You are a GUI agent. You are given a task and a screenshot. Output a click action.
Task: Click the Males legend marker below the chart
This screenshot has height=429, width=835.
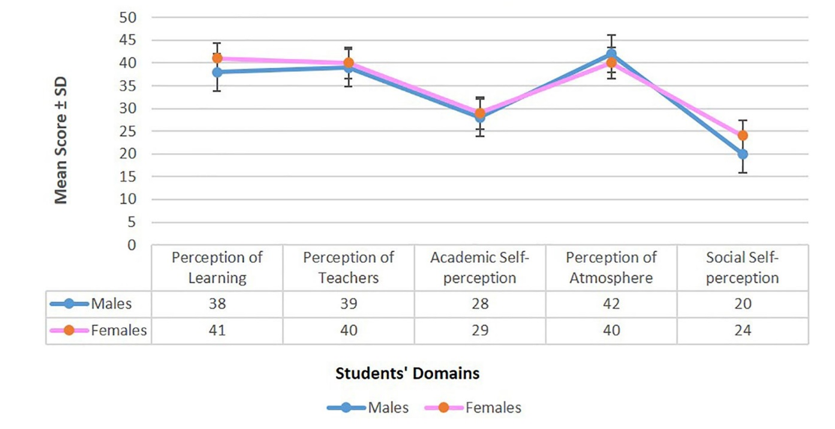click(x=346, y=407)
